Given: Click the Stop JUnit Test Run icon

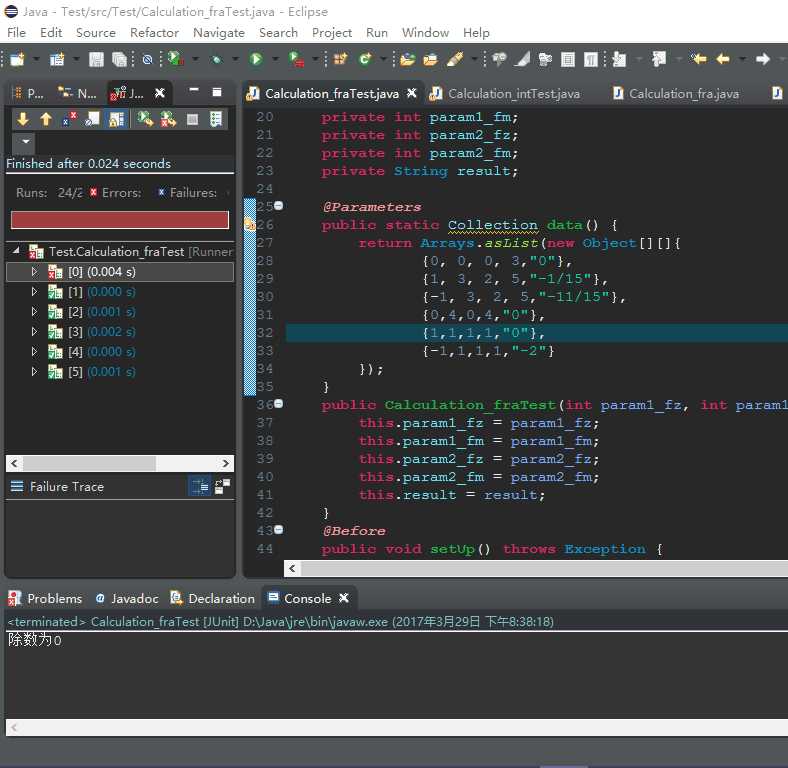Looking at the screenshot, I should point(192,120).
